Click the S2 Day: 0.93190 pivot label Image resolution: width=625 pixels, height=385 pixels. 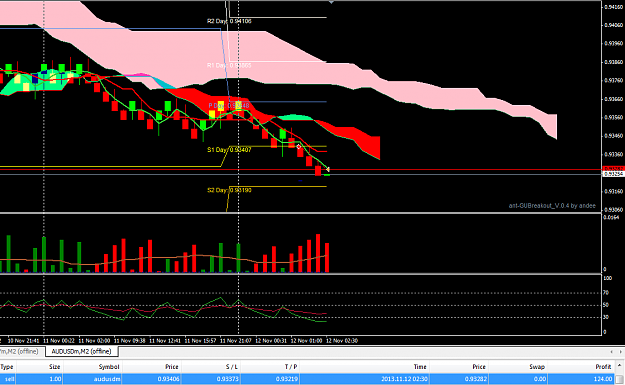coord(229,190)
